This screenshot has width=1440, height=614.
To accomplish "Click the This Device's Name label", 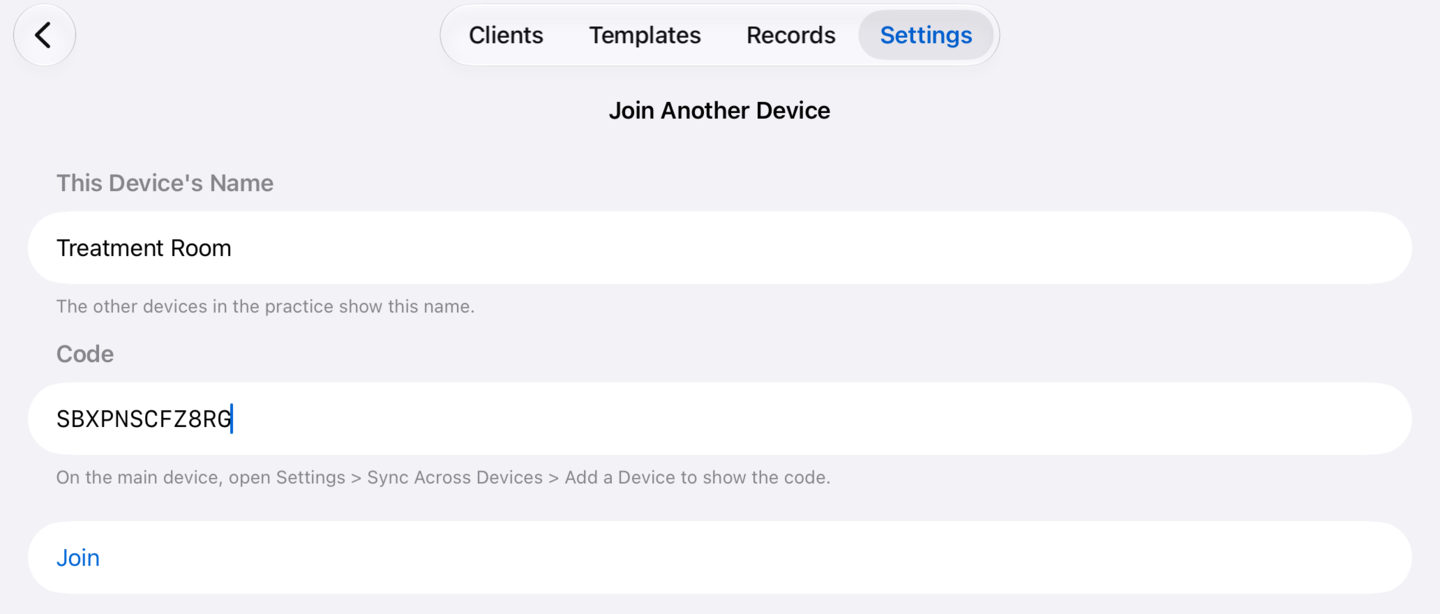I will pos(165,183).
